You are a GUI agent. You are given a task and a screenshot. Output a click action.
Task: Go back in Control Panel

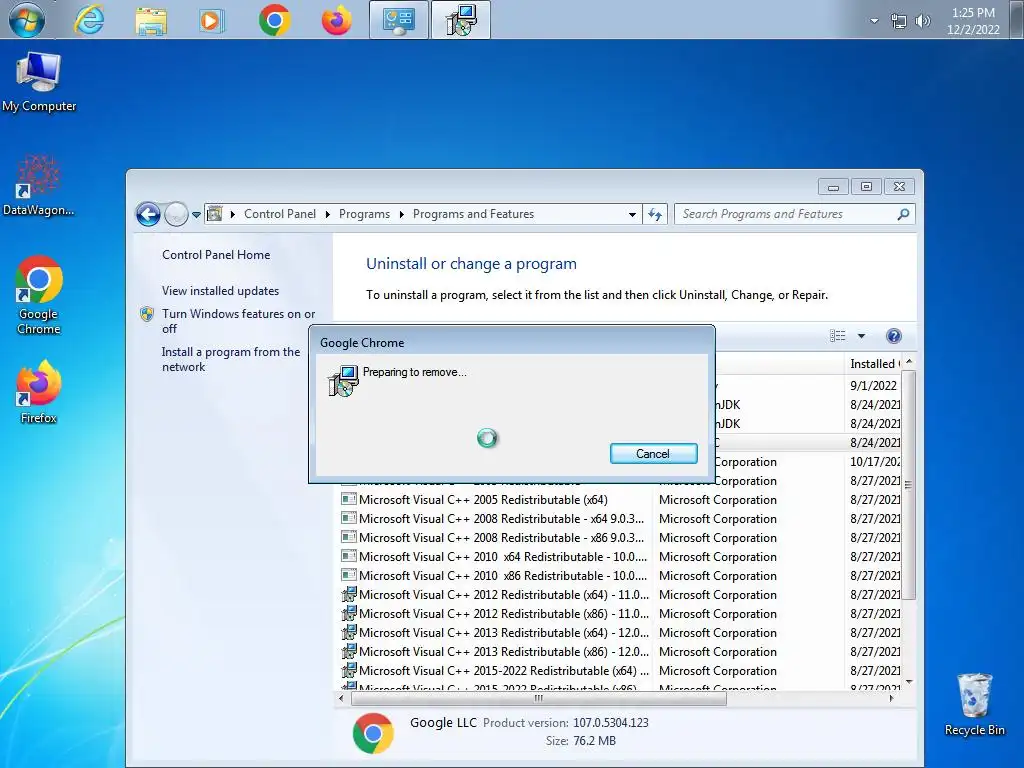tap(148, 214)
